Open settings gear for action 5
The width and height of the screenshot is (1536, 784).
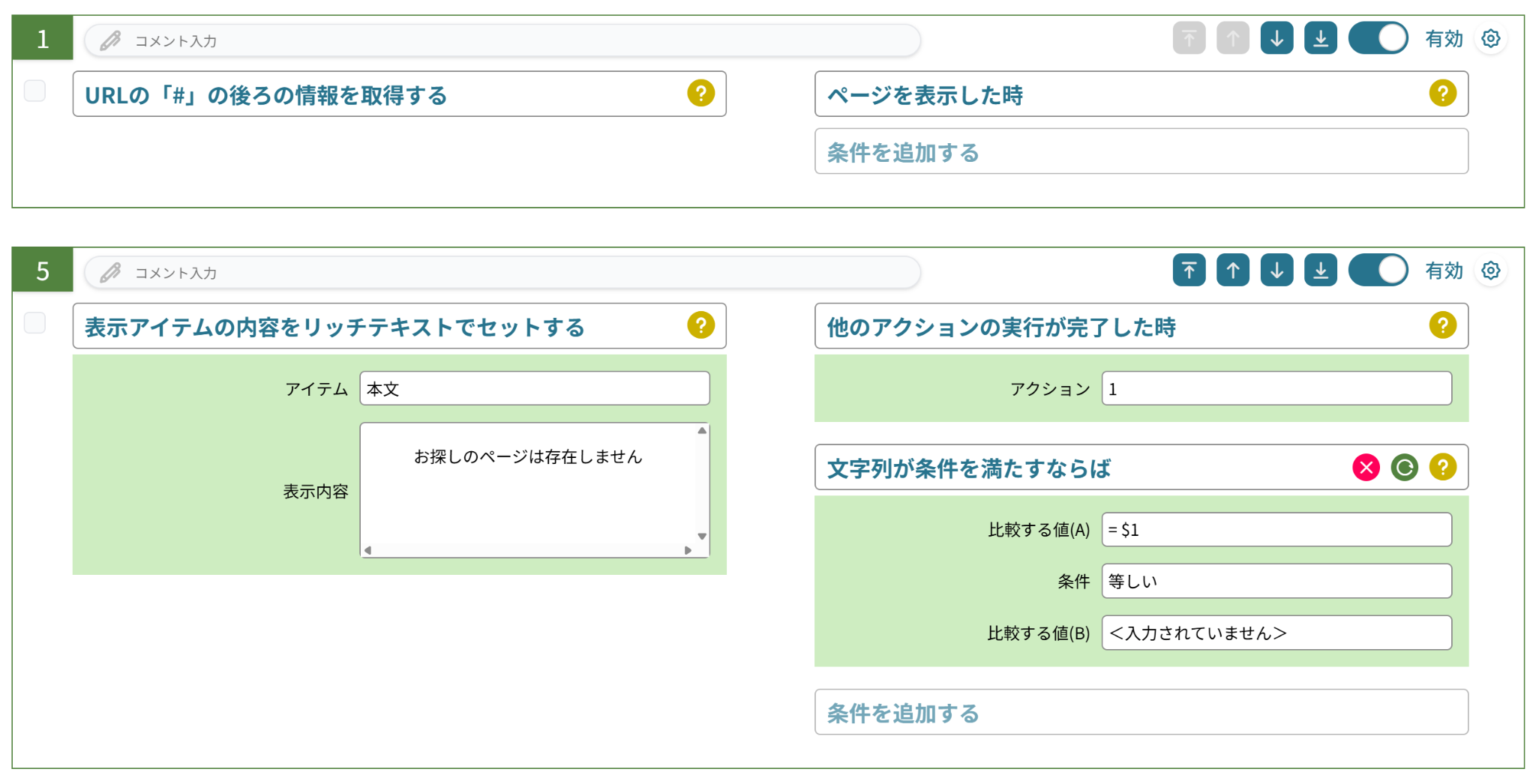click(1490, 271)
